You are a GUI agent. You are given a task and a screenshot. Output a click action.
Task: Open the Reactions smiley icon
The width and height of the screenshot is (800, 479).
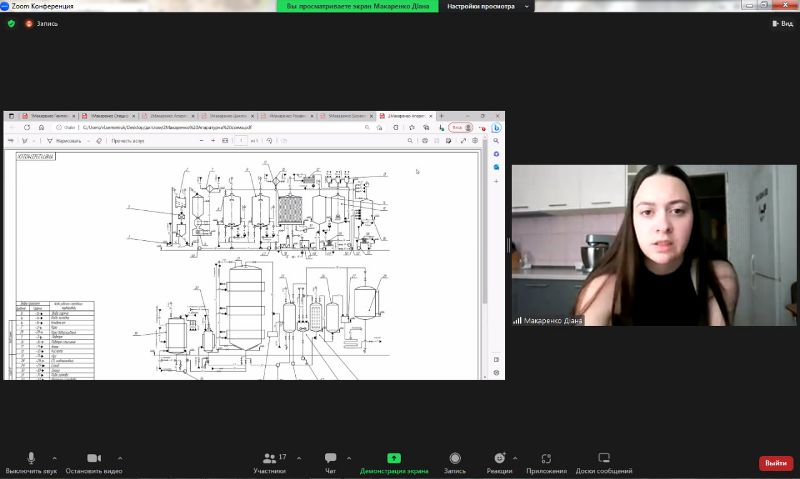tap(499, 459)
